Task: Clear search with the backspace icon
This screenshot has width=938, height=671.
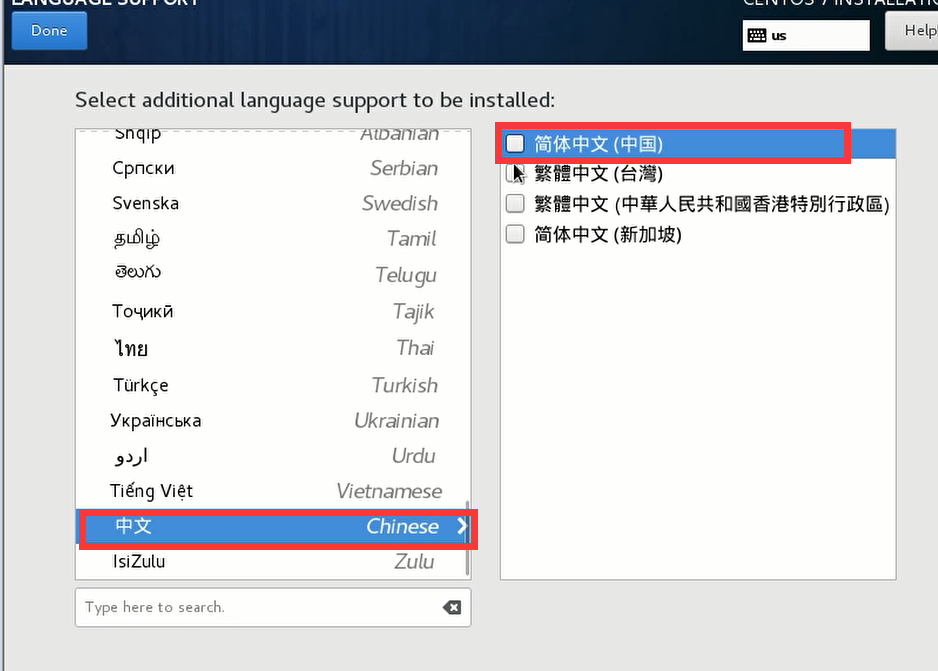Action: (451, 607)
